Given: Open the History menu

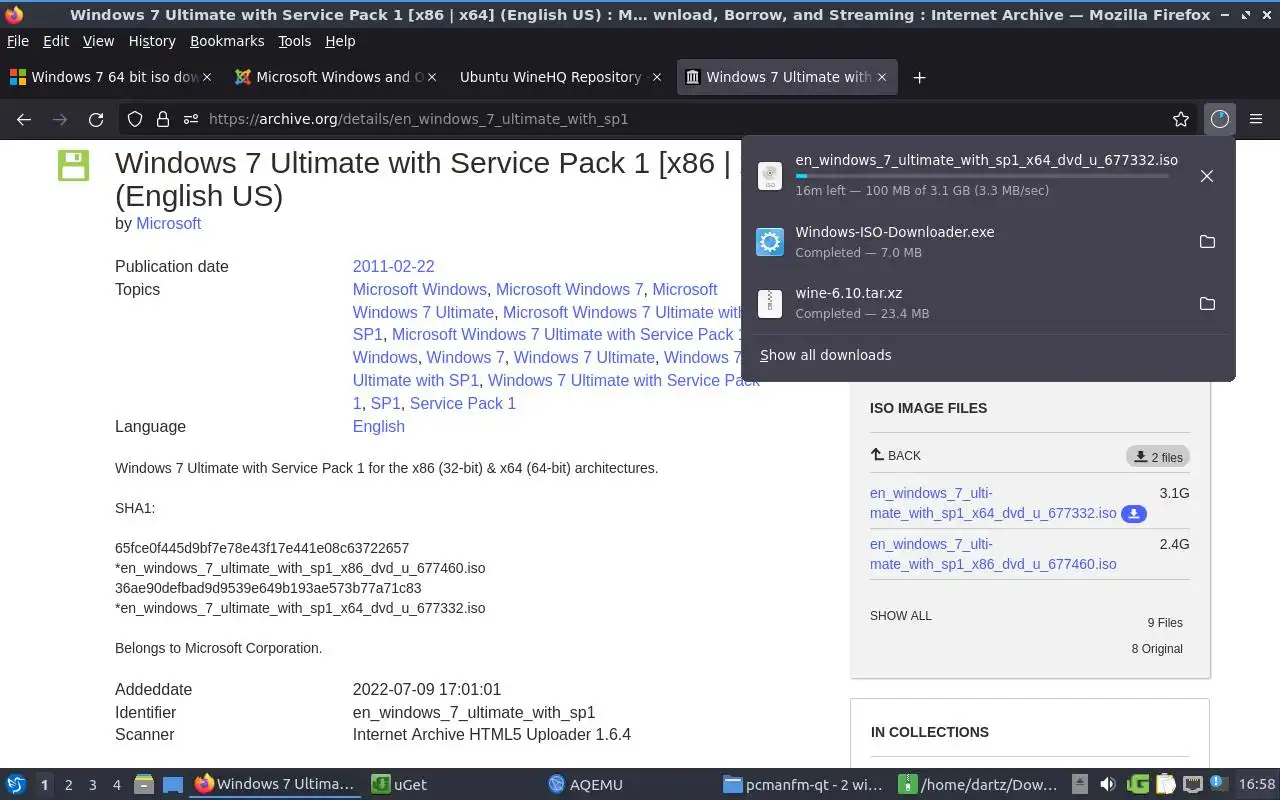Looking at the screenshot, I should pyautogui.click(x=152, y=41).
